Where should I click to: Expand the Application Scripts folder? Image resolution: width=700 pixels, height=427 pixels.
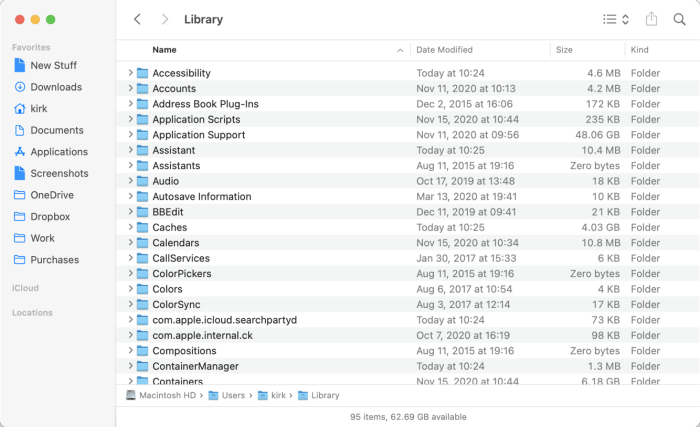click(130, 119)
